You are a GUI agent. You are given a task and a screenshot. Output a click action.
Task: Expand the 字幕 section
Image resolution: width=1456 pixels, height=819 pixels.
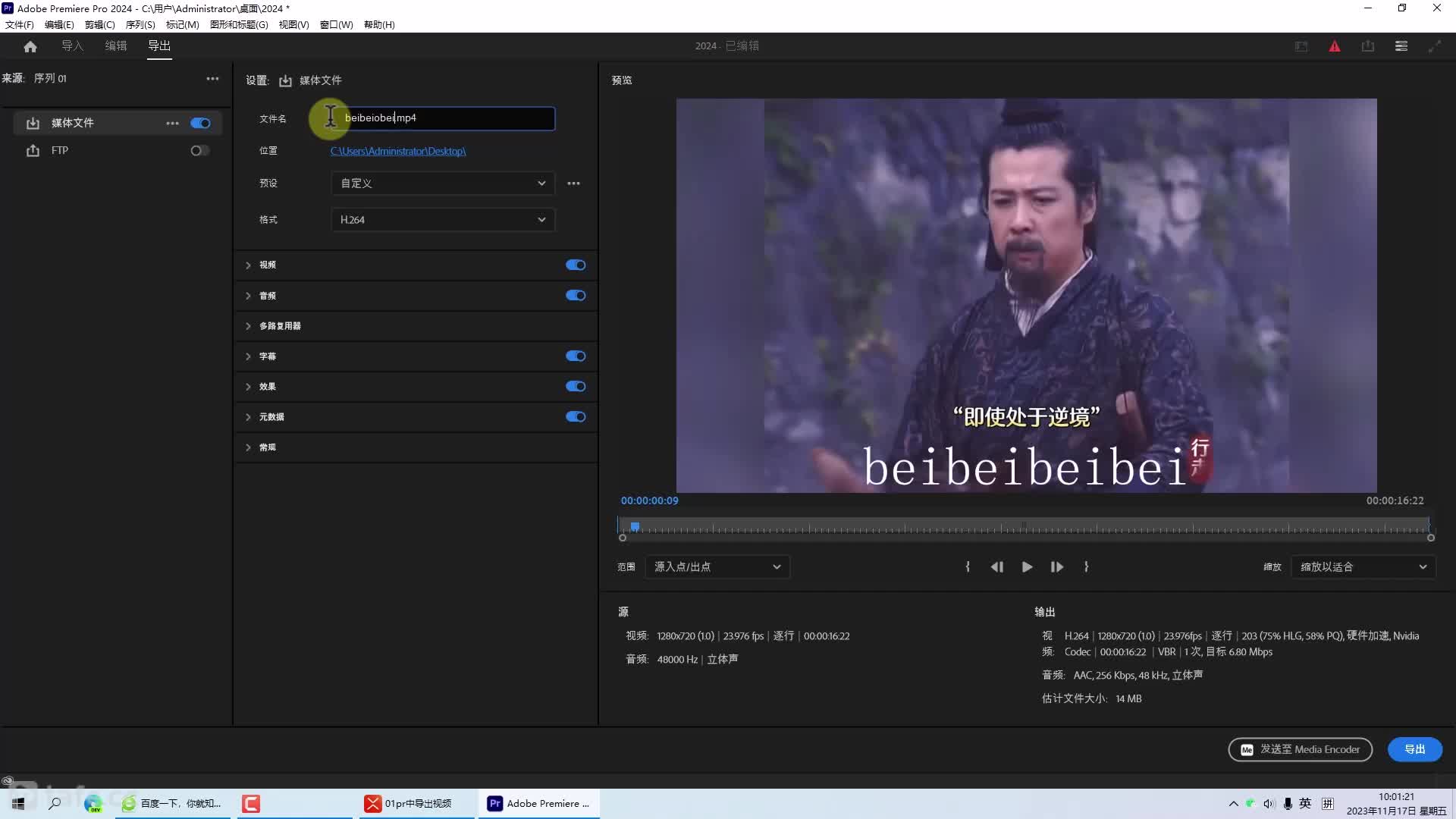click(248, 356)
